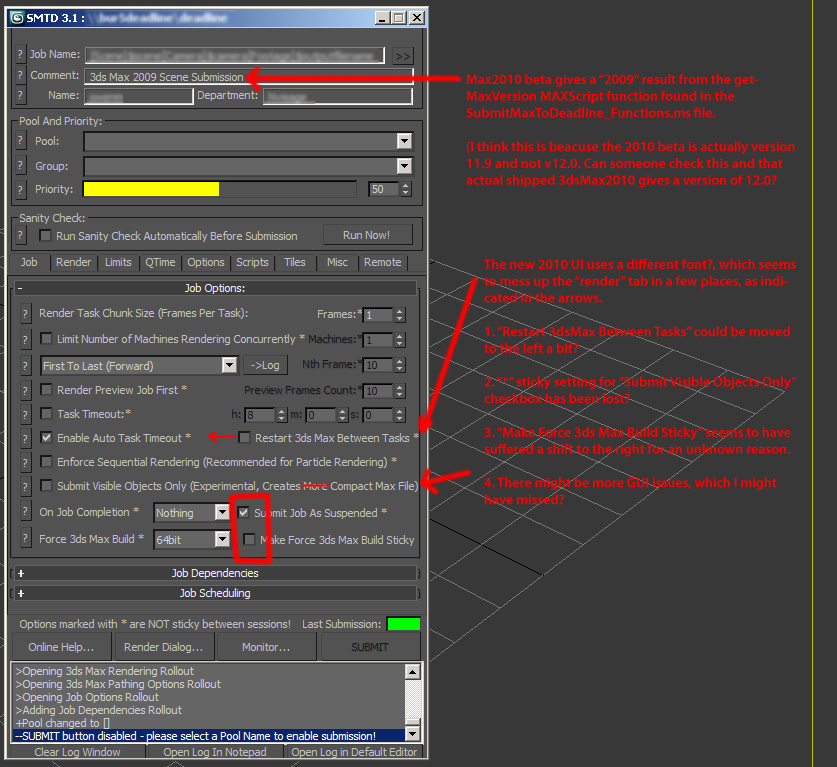This screenshot has height=767, width=837.
Task: Click the Comment text field
Action: tap(249, 77)
